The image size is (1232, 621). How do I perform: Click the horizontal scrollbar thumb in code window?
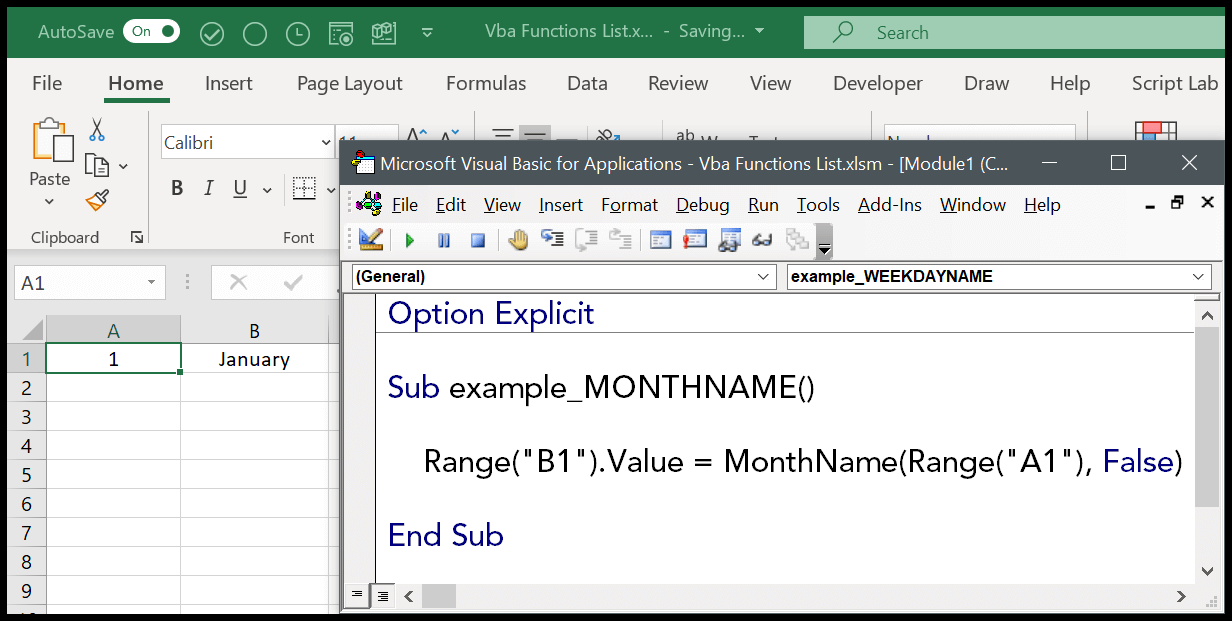[438, 596]
